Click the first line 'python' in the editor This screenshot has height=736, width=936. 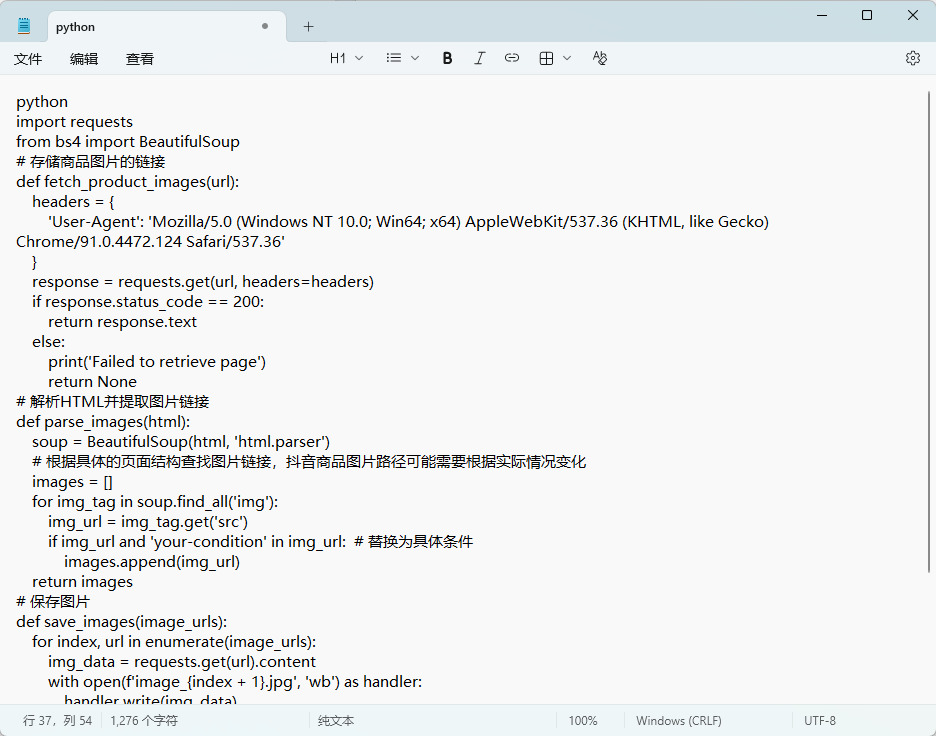(x=42, y=101)
